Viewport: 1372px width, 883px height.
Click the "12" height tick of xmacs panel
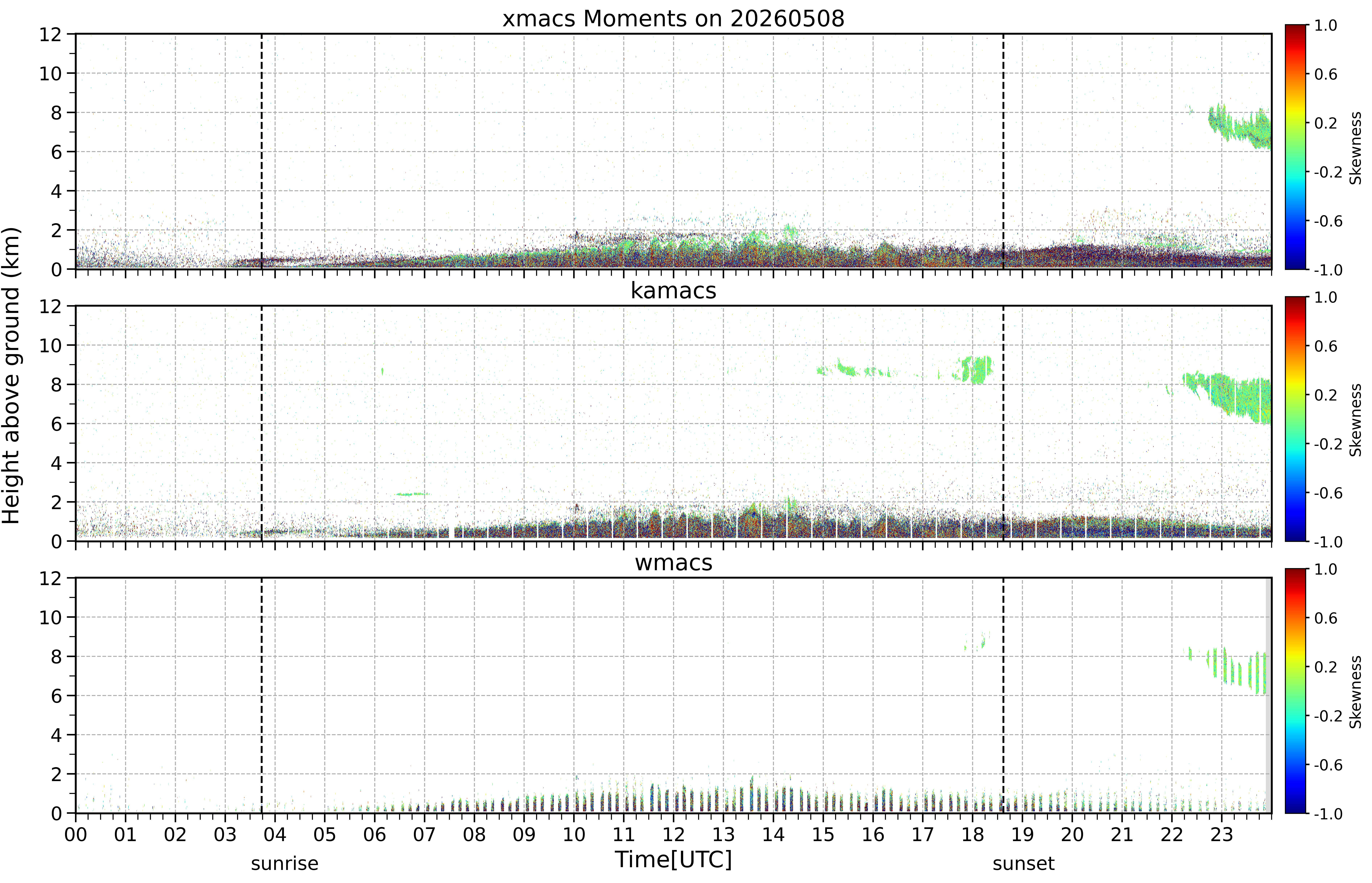tap(50, 34)
